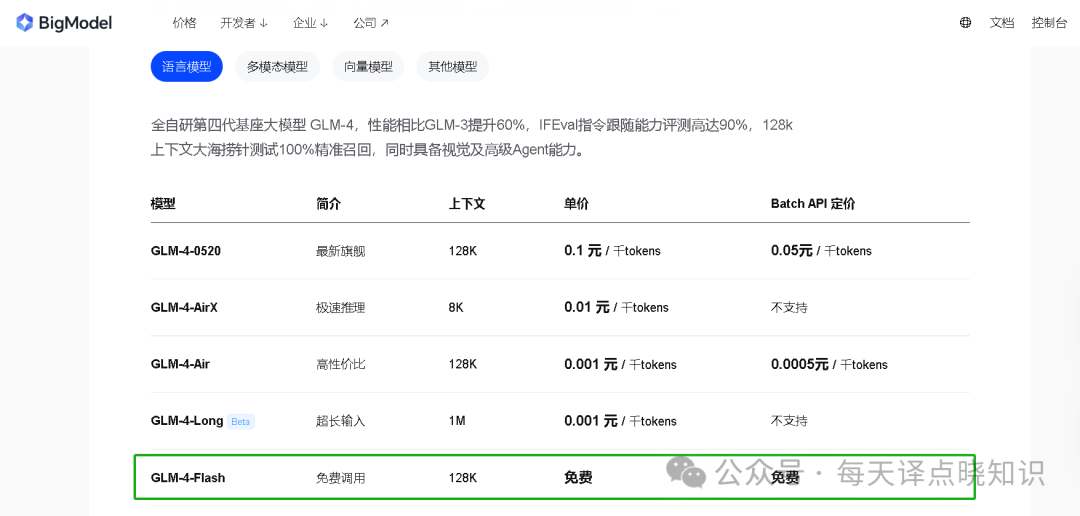Click the BigModel brand text
This screenshot has width=1080, height=516.
click(75, 23)
